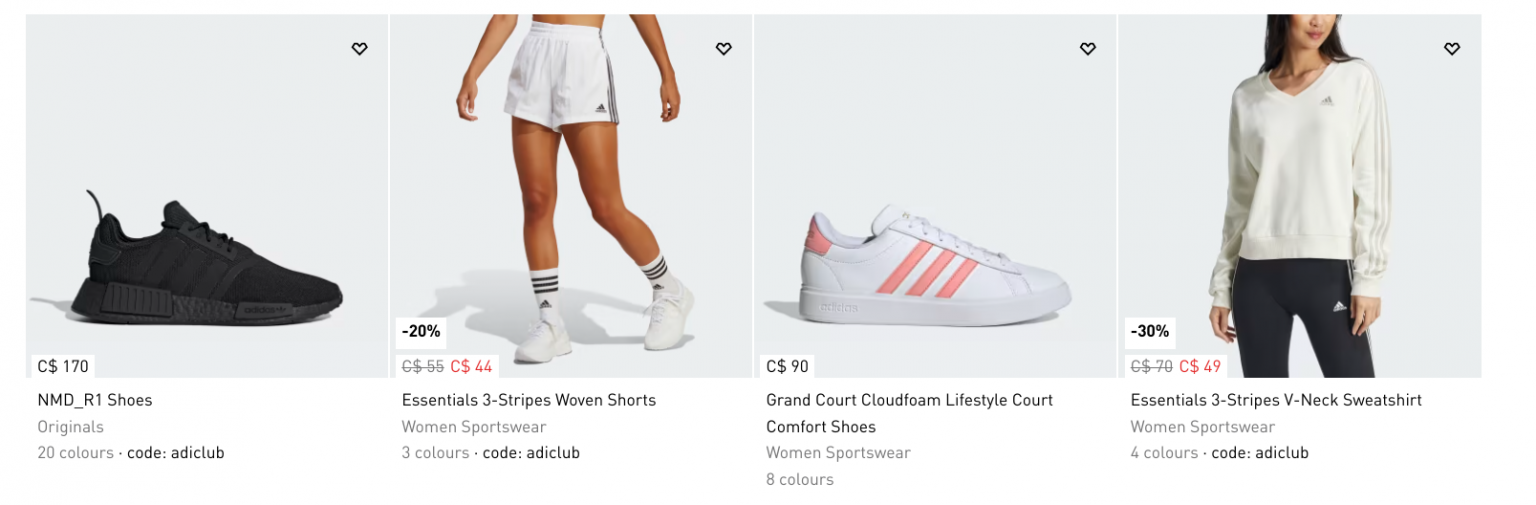Open the NMD_R1 Shoes product title

coord(95,400)
